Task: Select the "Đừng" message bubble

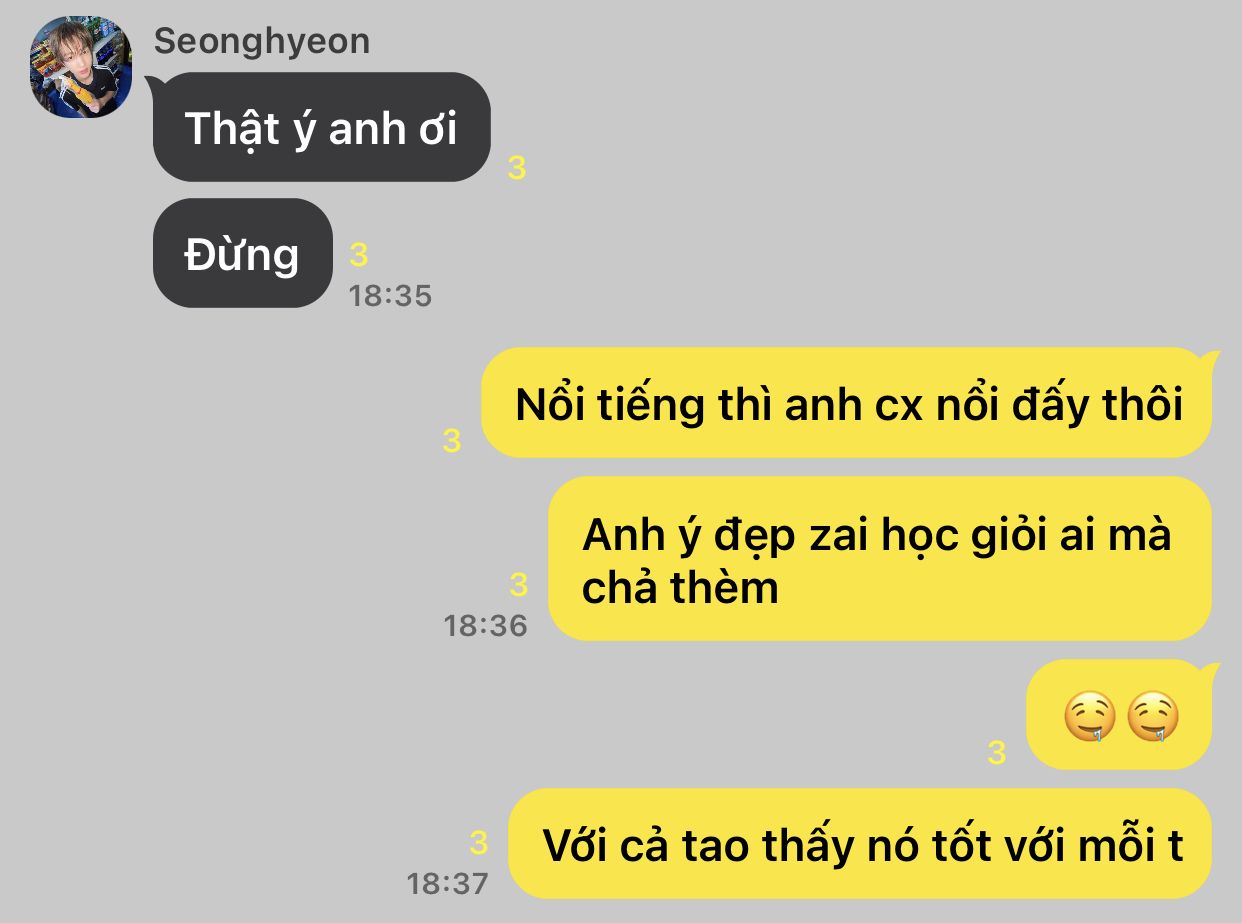Action: coord(242,253)
